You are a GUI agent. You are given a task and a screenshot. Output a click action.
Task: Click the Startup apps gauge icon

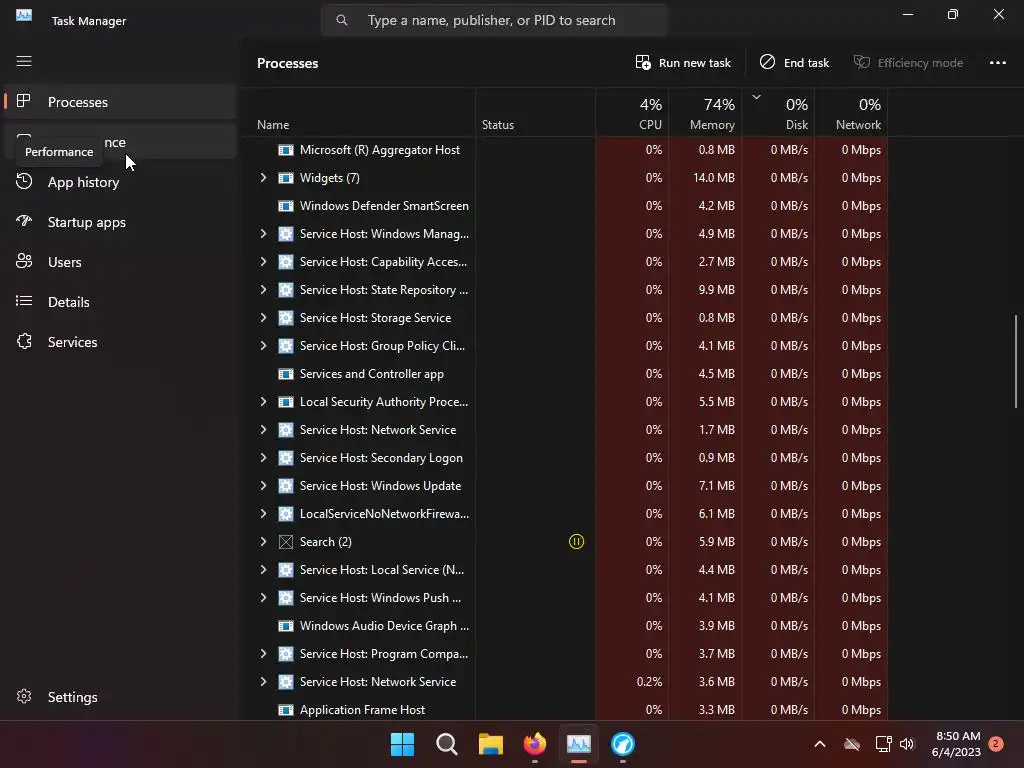coord(24,221)
